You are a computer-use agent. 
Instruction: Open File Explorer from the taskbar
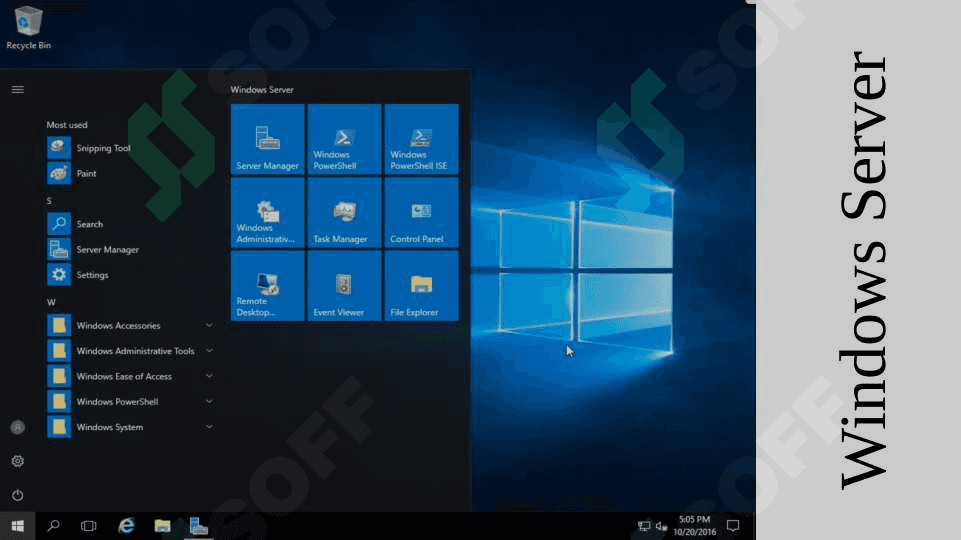coord(162,526)
